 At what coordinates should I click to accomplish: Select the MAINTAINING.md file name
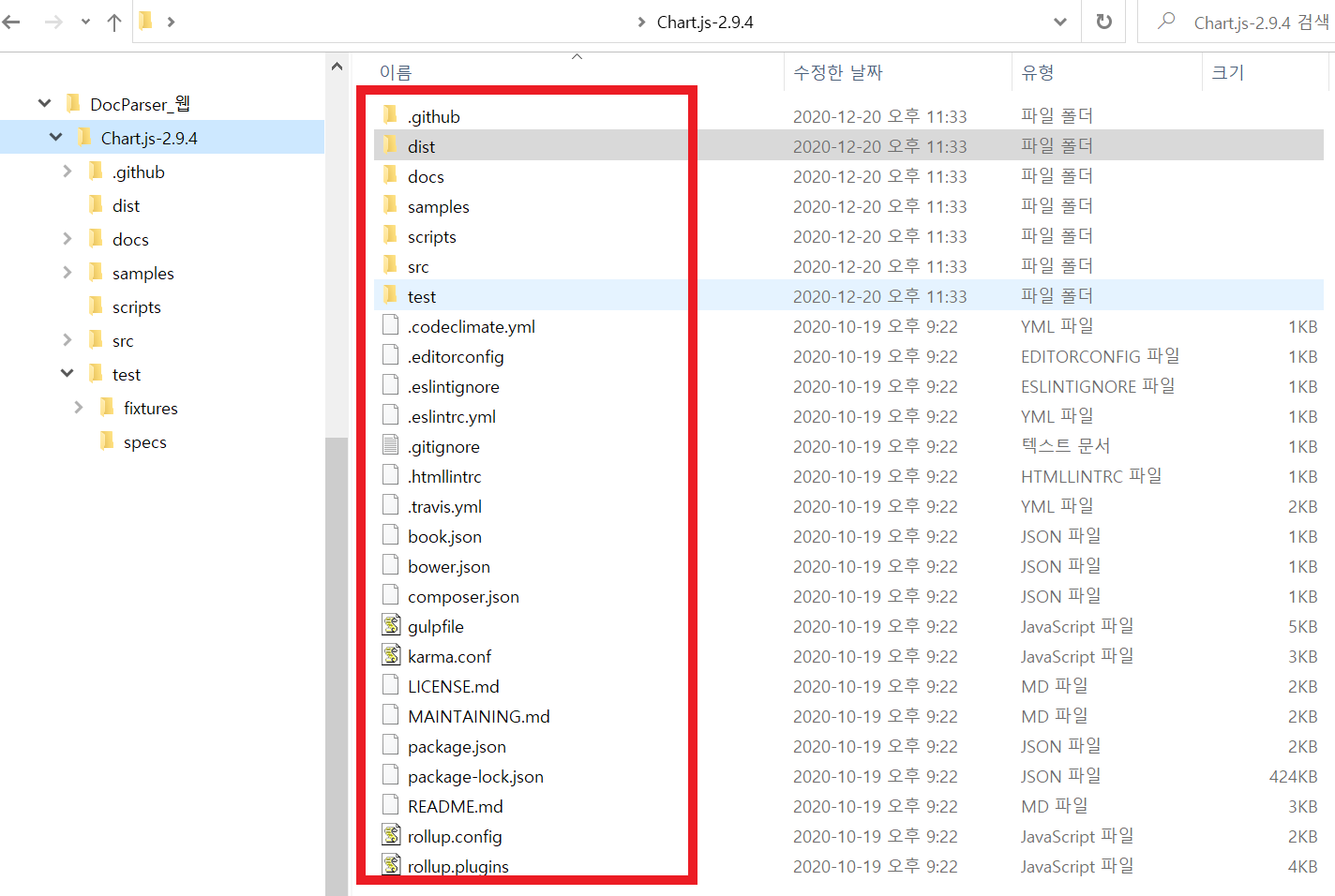point(479,717)
